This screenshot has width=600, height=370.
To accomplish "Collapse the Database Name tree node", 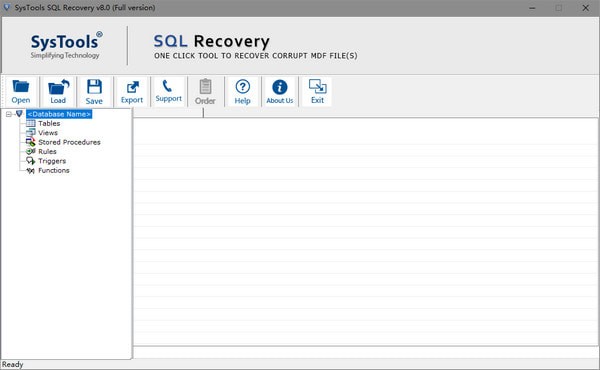I will pos(8,114).
